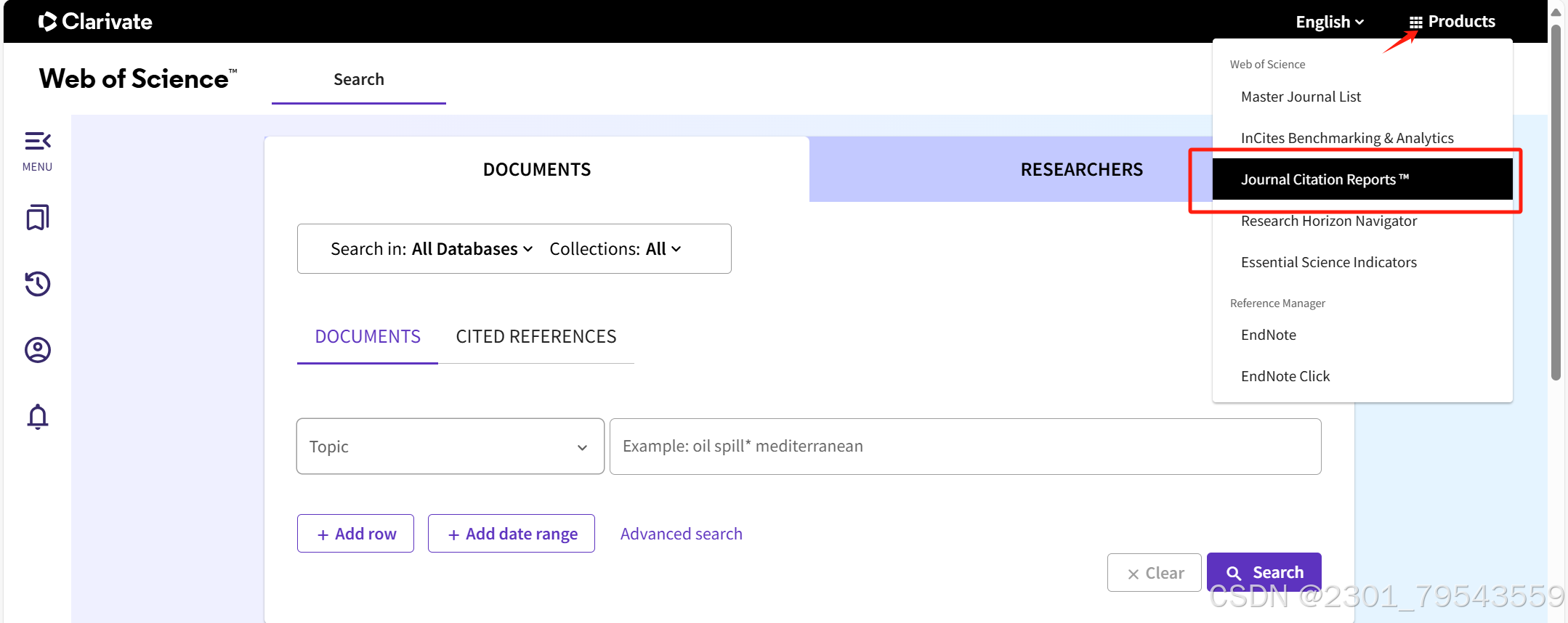The width and height of the screenshot is (1568, 623).
Task: Open marked list bookmark icon in sidebar
Action: click(38, 217)
